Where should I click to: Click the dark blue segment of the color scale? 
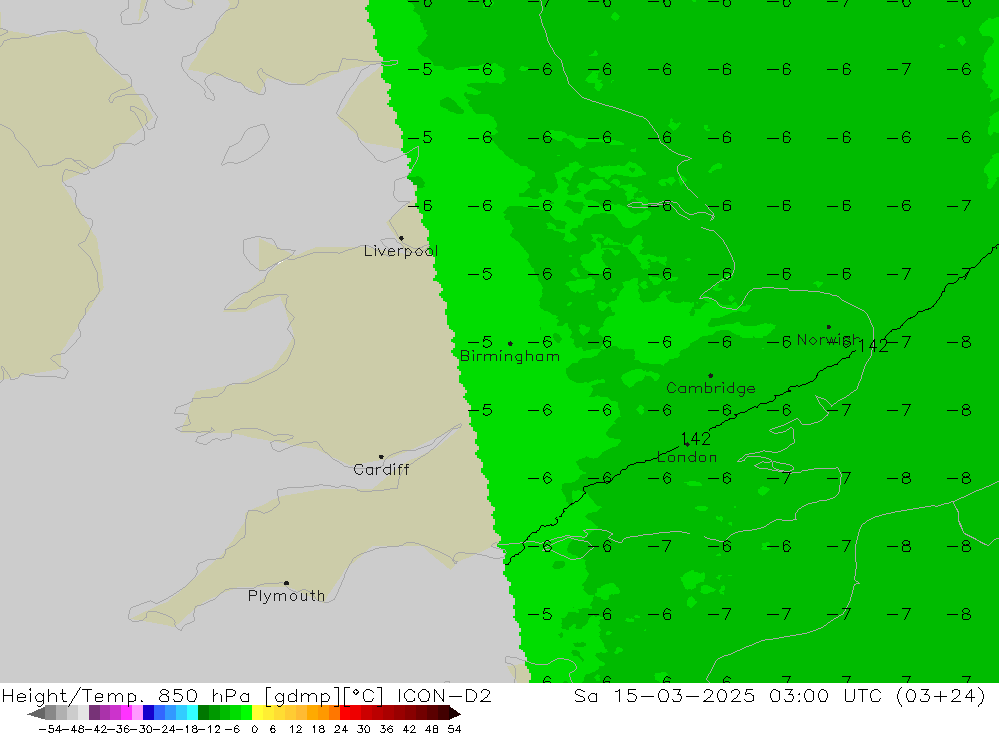click(149, 713)
